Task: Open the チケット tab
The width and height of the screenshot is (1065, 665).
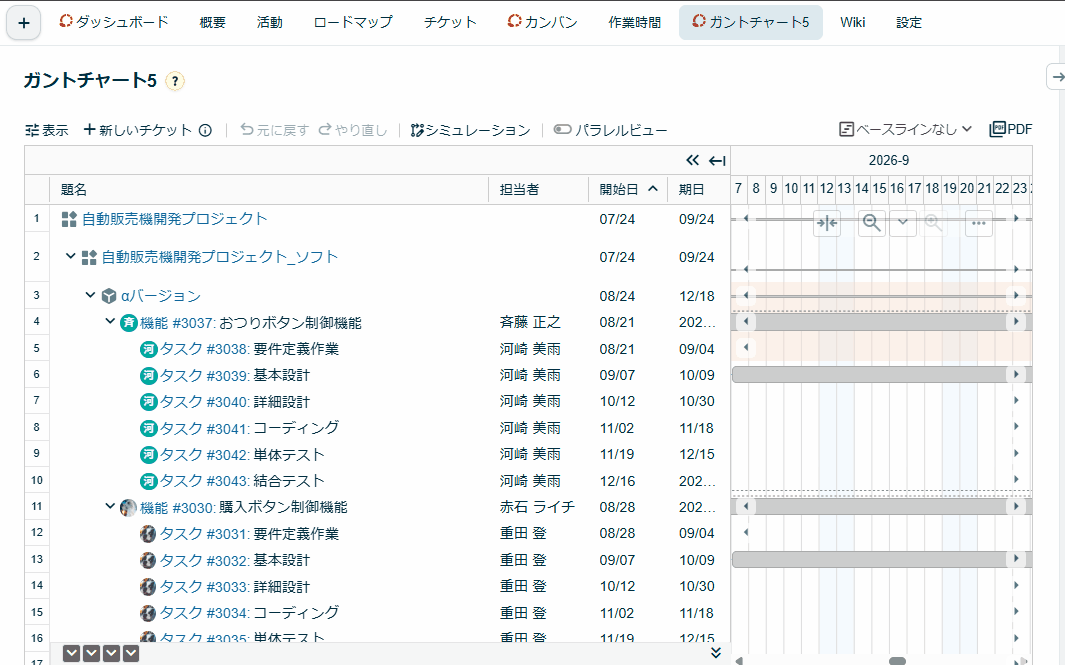Action: click(x=450, y=22)
